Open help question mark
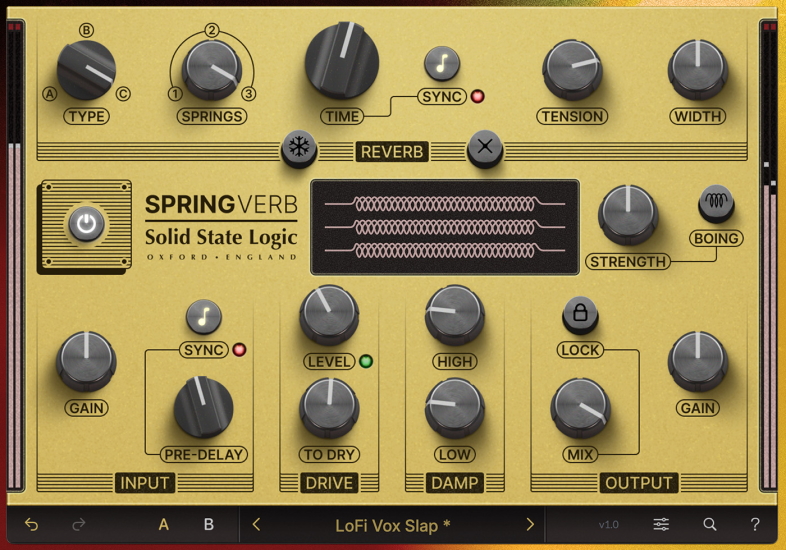786x550 pixels. pos(755,524)
